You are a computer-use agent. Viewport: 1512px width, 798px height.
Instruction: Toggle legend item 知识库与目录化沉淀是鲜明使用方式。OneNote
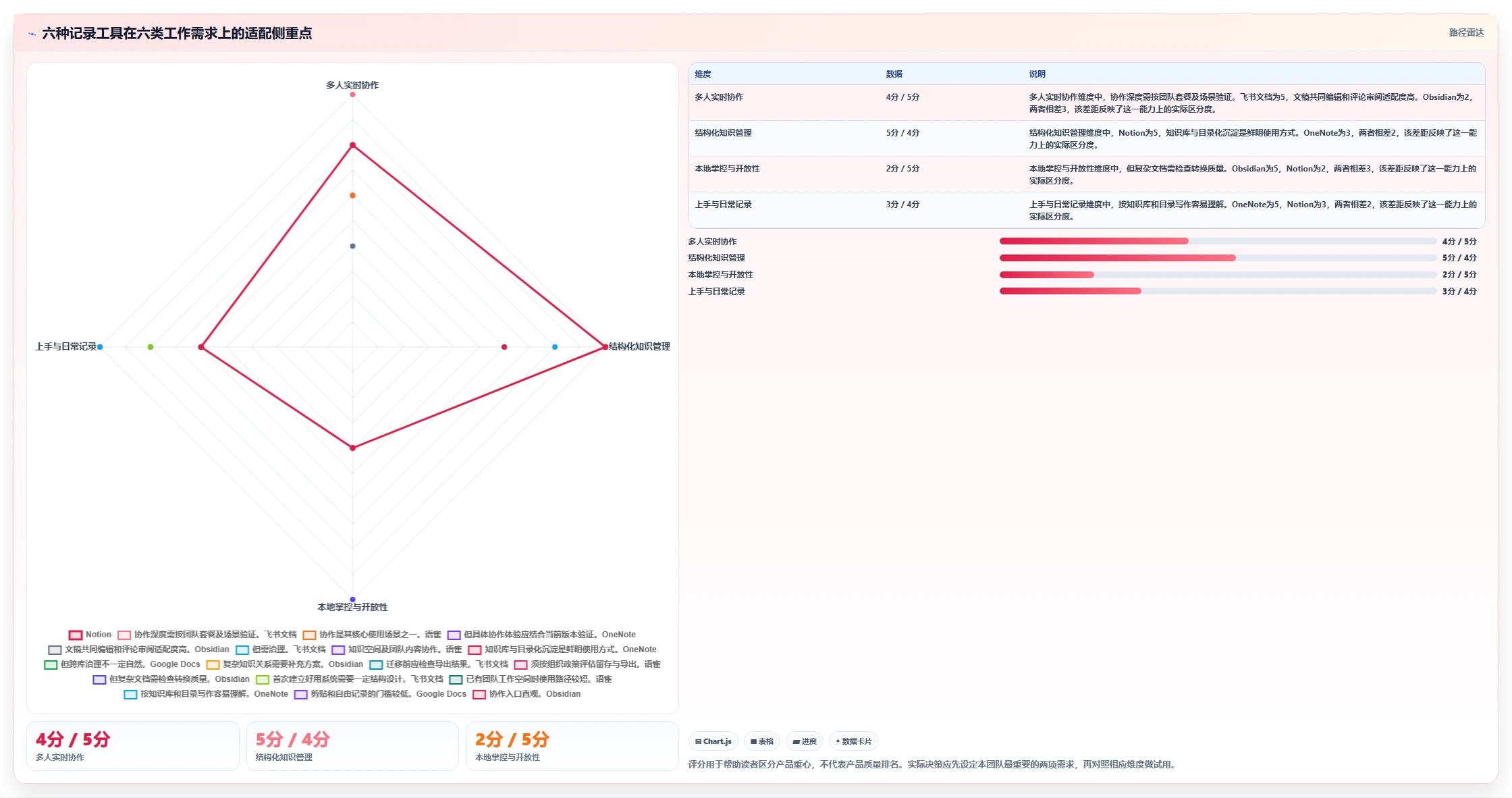coord(562,649)
